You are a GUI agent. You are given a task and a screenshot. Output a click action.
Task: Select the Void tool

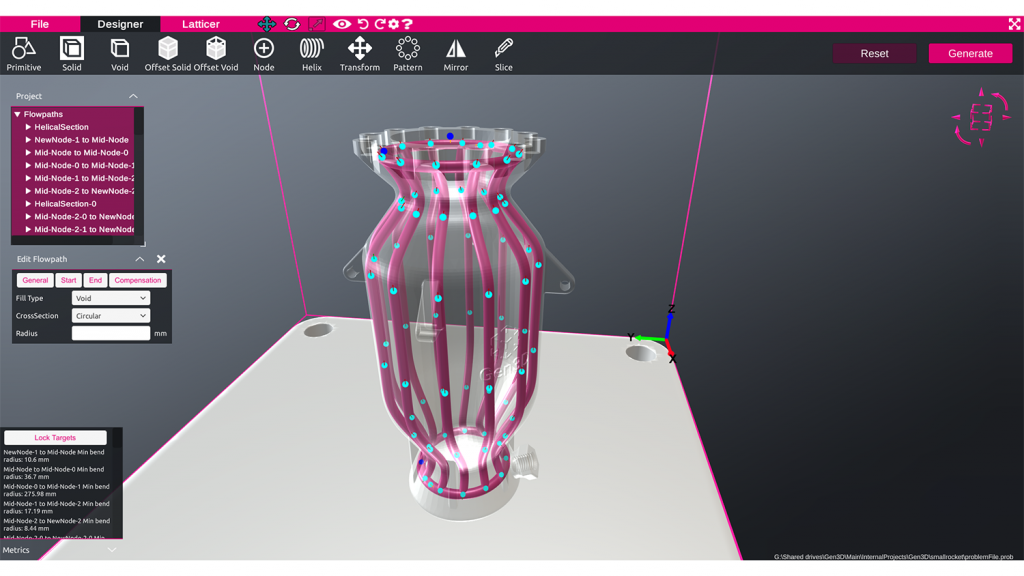coord(119,50)
